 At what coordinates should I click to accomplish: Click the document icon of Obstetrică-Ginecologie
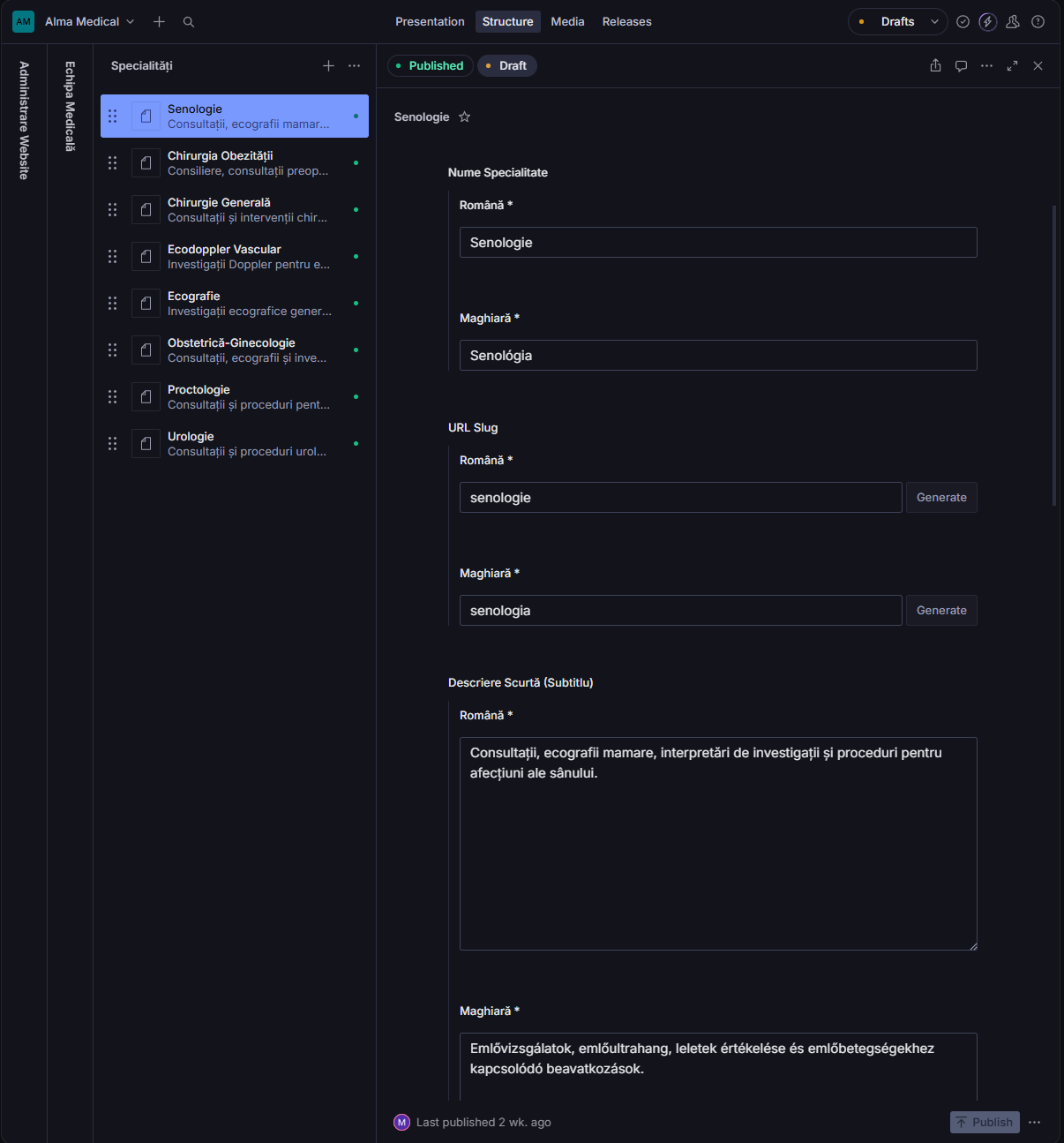146,350
